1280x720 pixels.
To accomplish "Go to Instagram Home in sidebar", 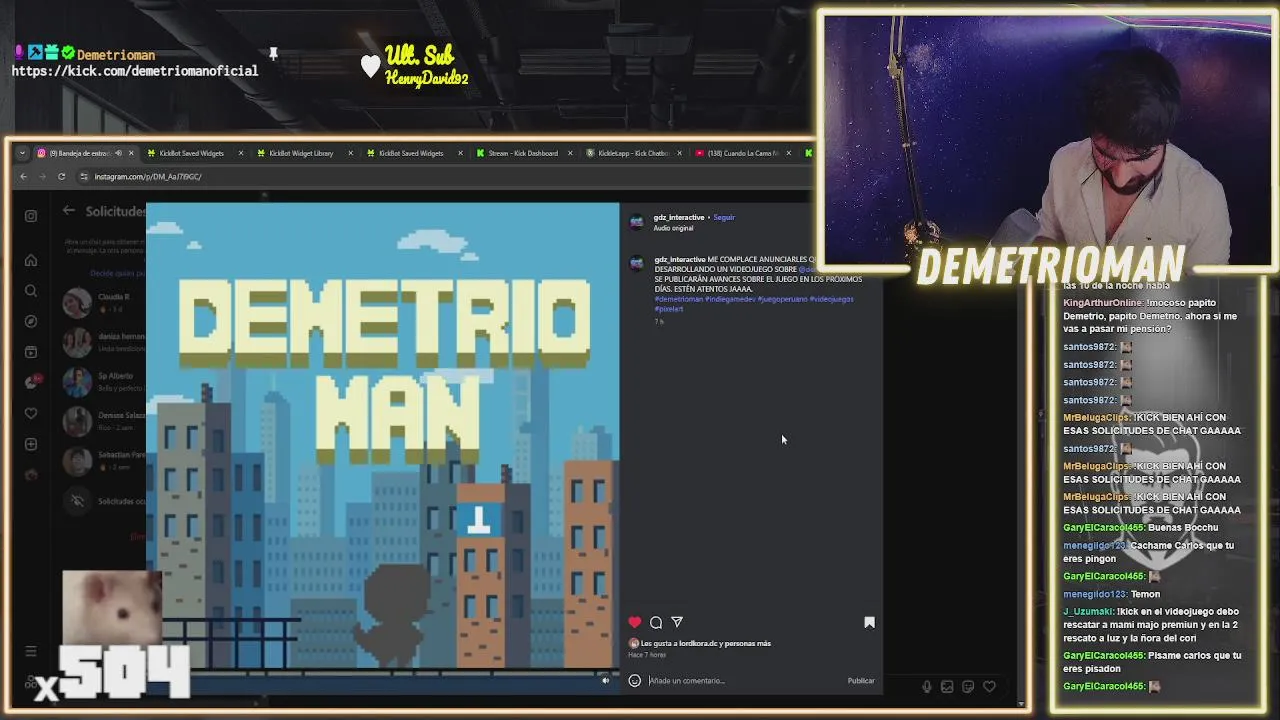I will pos(31,260).
